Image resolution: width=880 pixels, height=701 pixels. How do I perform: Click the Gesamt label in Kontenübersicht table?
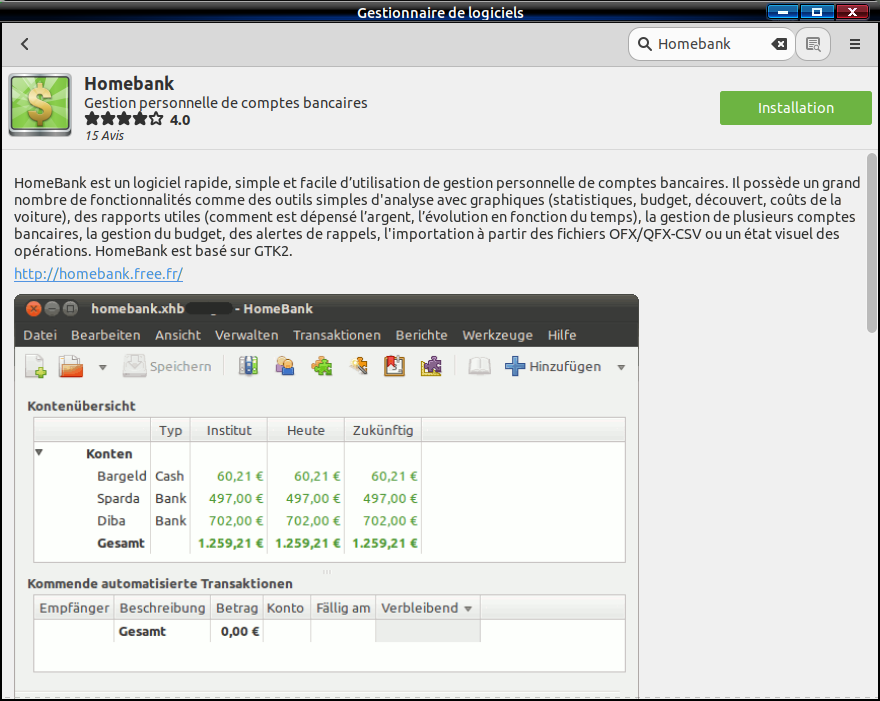pyautogui.click(x=121, y=543)
